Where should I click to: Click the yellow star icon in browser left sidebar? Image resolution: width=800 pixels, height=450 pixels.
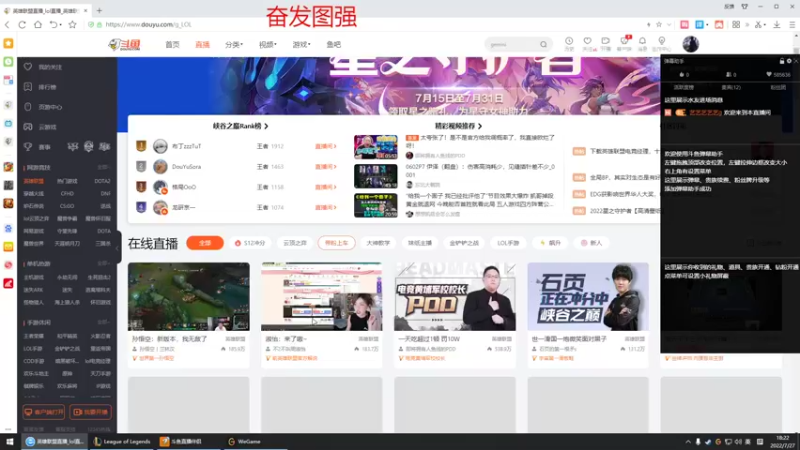pyautogui.click(x=8, y=43)
